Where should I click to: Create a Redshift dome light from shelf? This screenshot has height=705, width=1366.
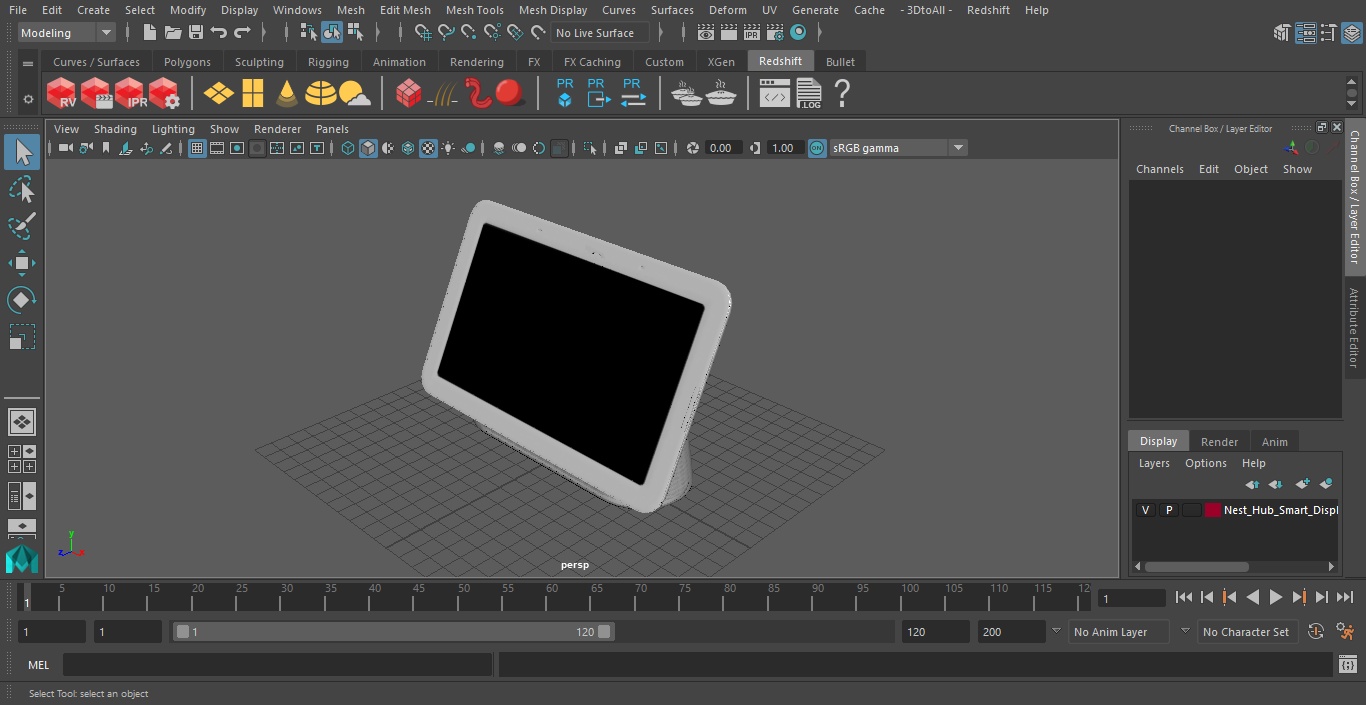coord(321,94)
